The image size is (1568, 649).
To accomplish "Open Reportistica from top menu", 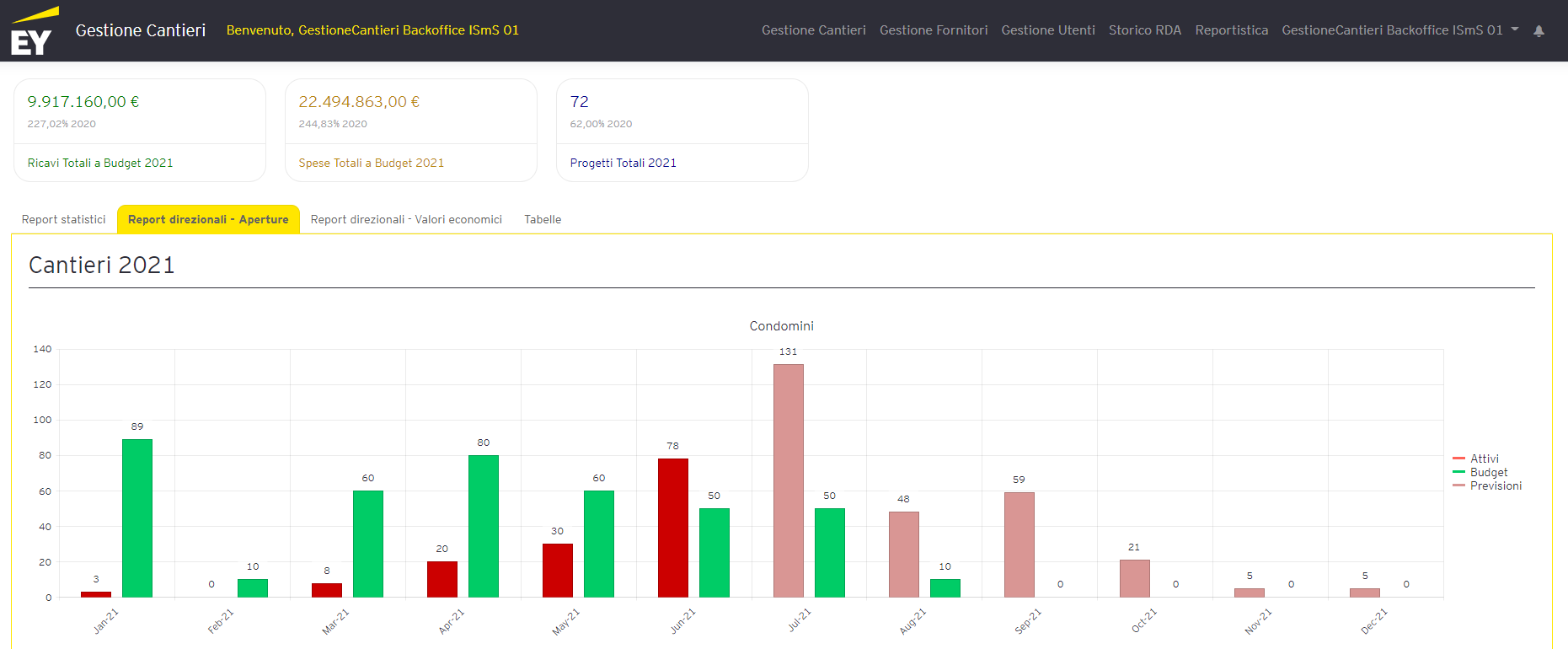I will (x=1231, y=30).
